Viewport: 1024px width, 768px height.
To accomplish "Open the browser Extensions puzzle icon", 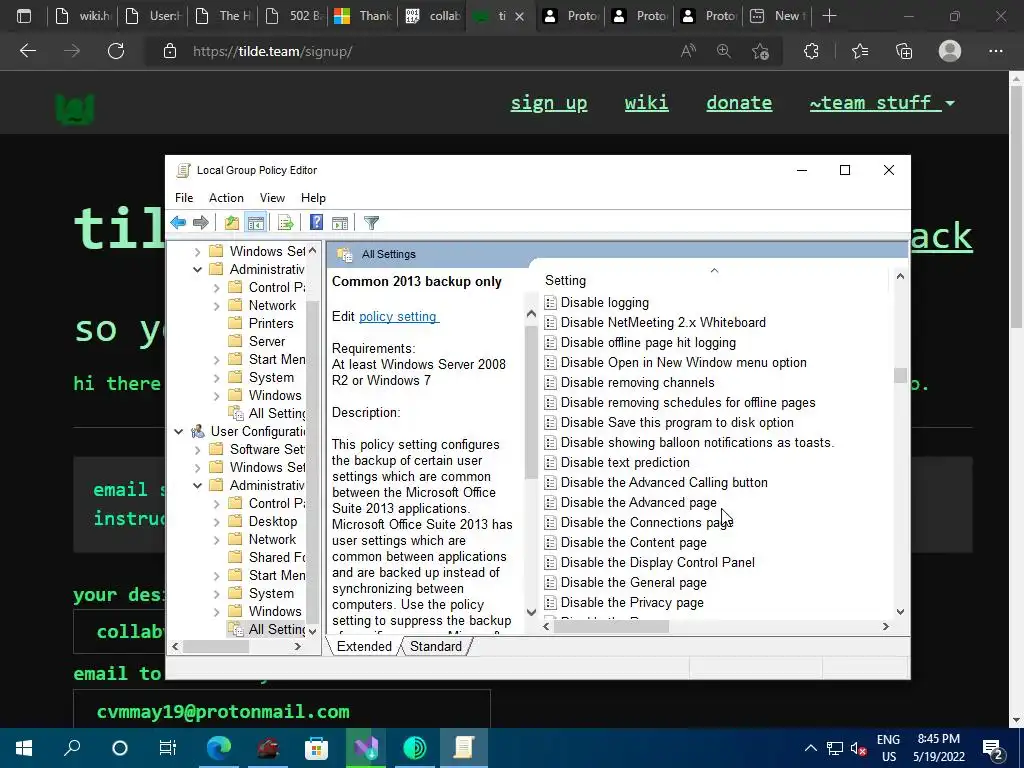I will (x=811, y=51).
